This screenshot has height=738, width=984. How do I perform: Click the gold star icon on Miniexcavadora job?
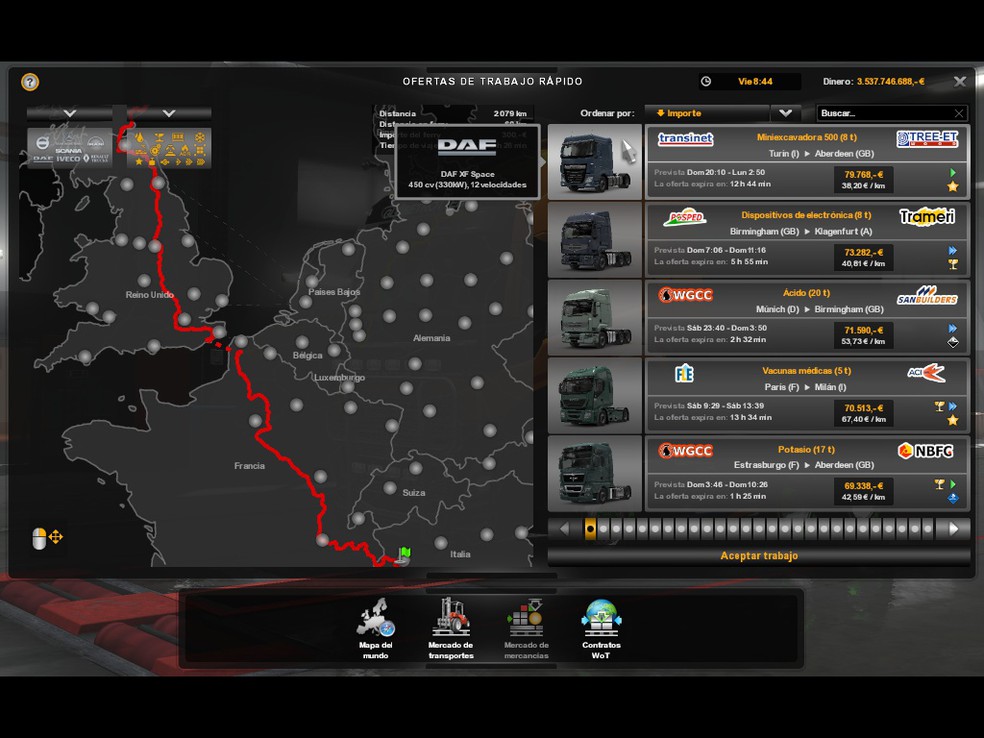coord(953,186)
